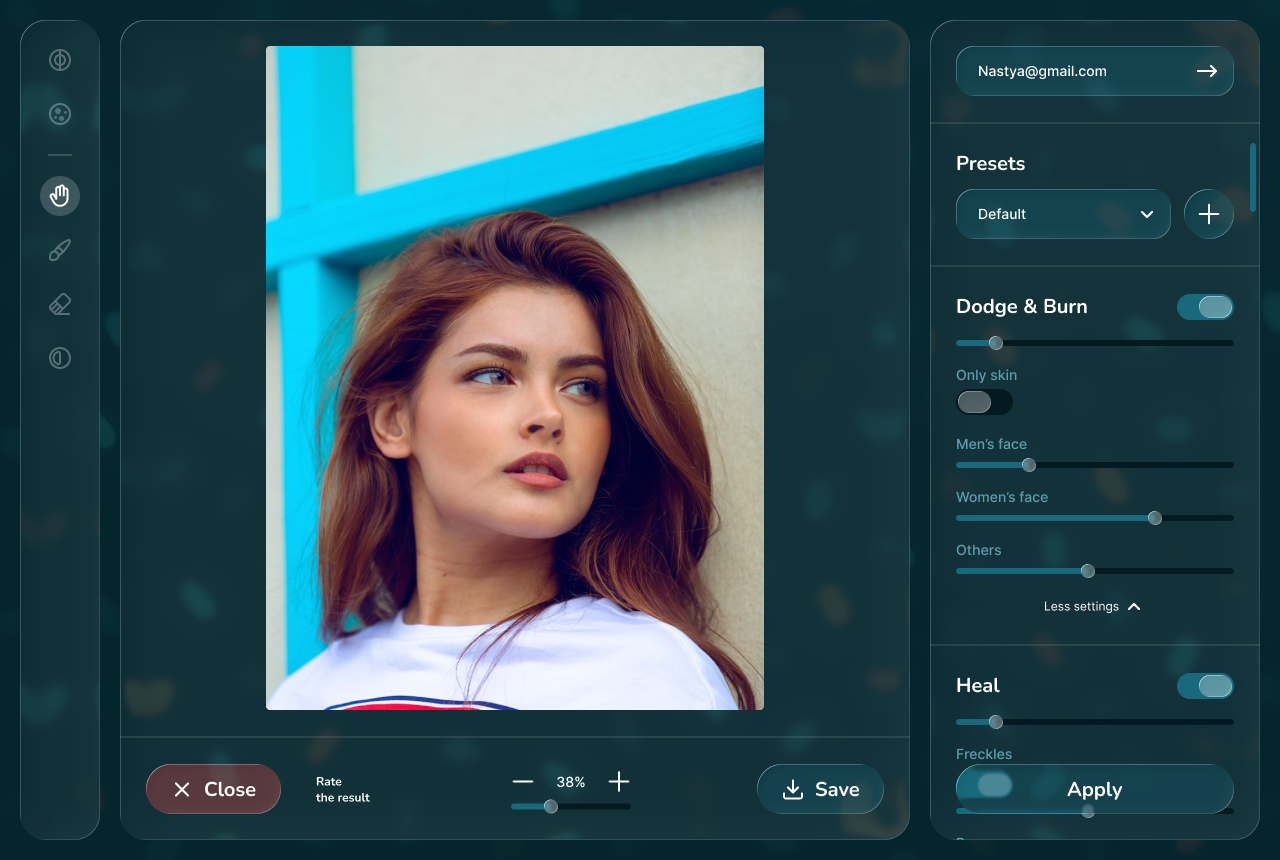This screenshot has width=1280, height=860.
Task: Select the Hand pan tool
Action: click(60, 195)
